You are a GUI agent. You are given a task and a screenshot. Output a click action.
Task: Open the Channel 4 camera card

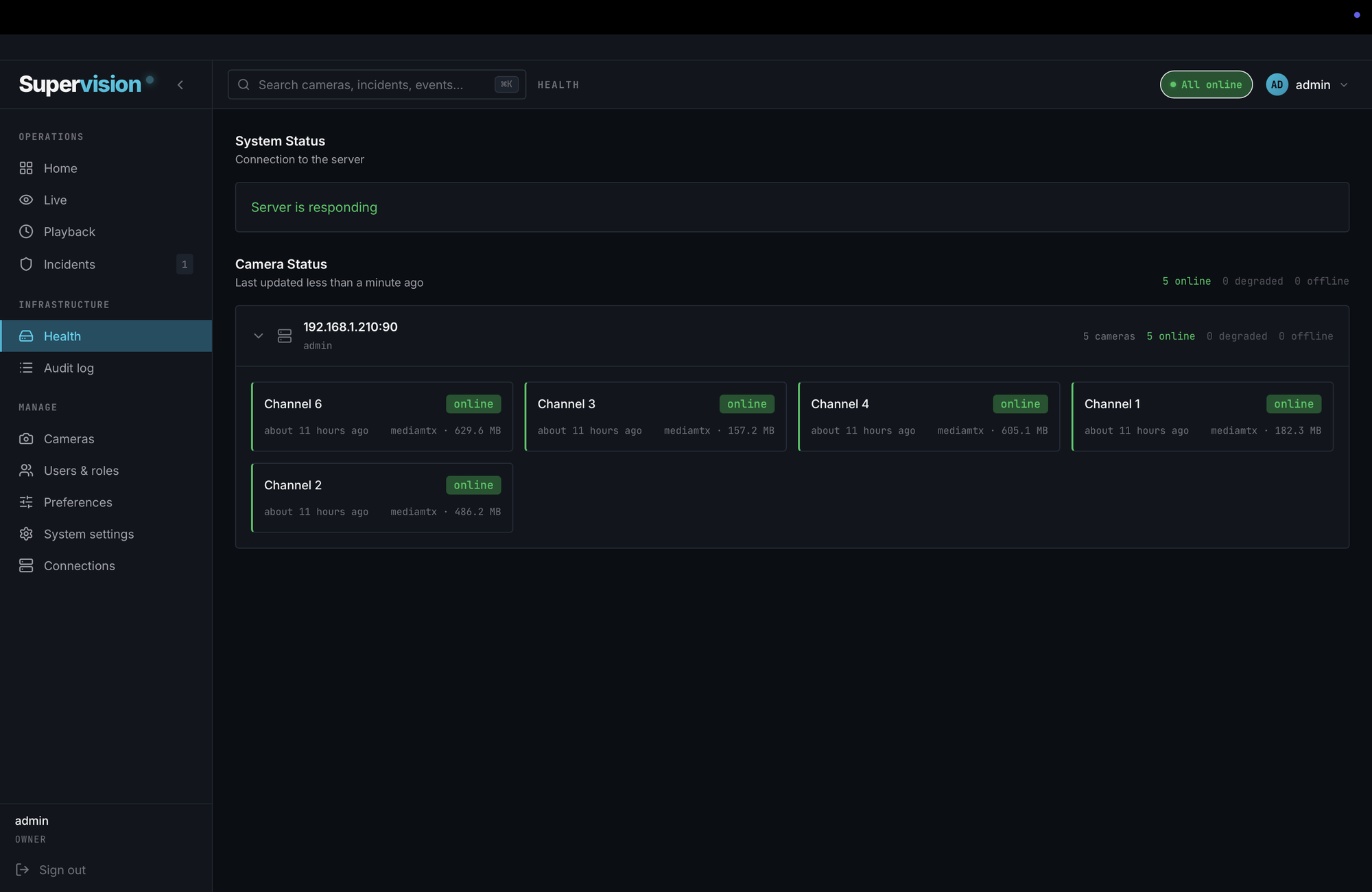tap(929, 416)
